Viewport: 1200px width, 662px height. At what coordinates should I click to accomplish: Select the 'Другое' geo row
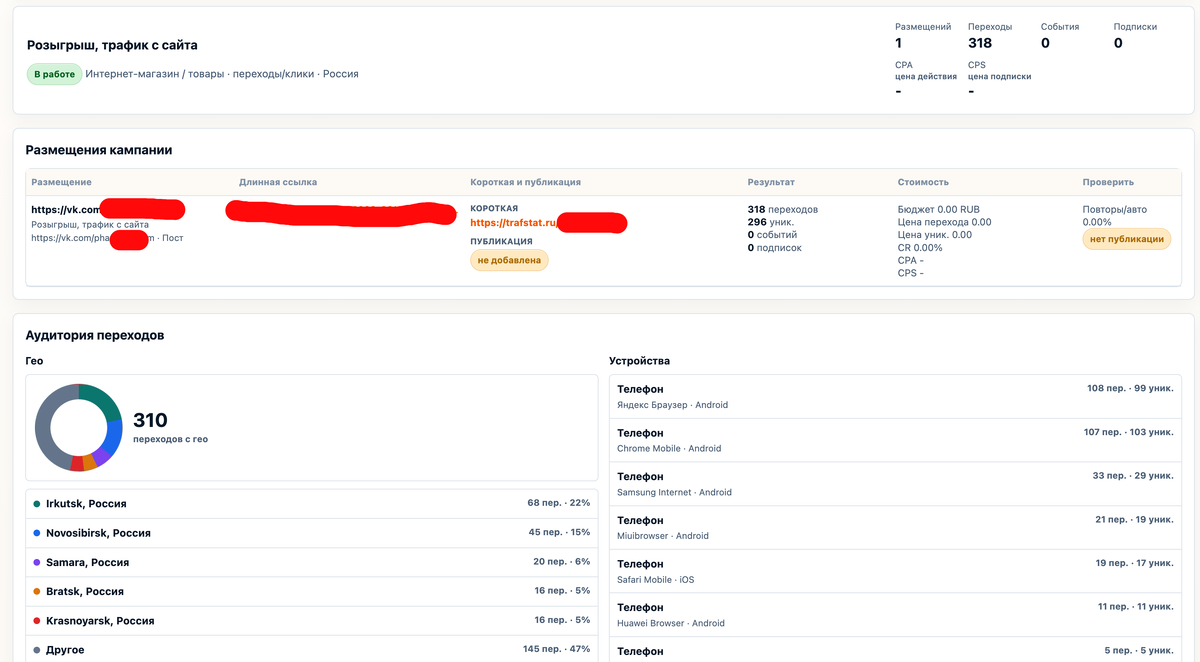pos(312,649)
